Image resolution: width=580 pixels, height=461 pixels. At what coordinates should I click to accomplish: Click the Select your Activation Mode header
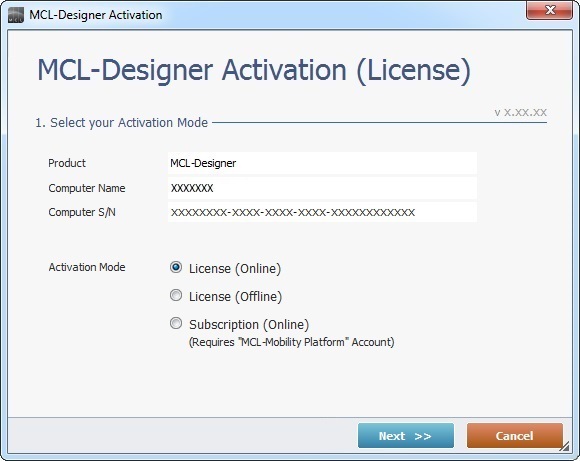pyautogui.click(x=122, y=122)
